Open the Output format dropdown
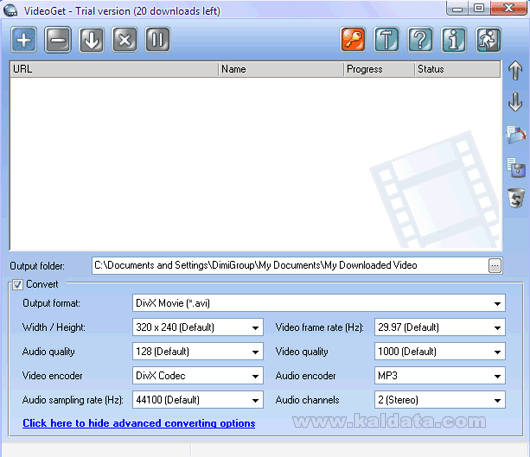This screenshot has height=457, width=530. coord(319,303)
